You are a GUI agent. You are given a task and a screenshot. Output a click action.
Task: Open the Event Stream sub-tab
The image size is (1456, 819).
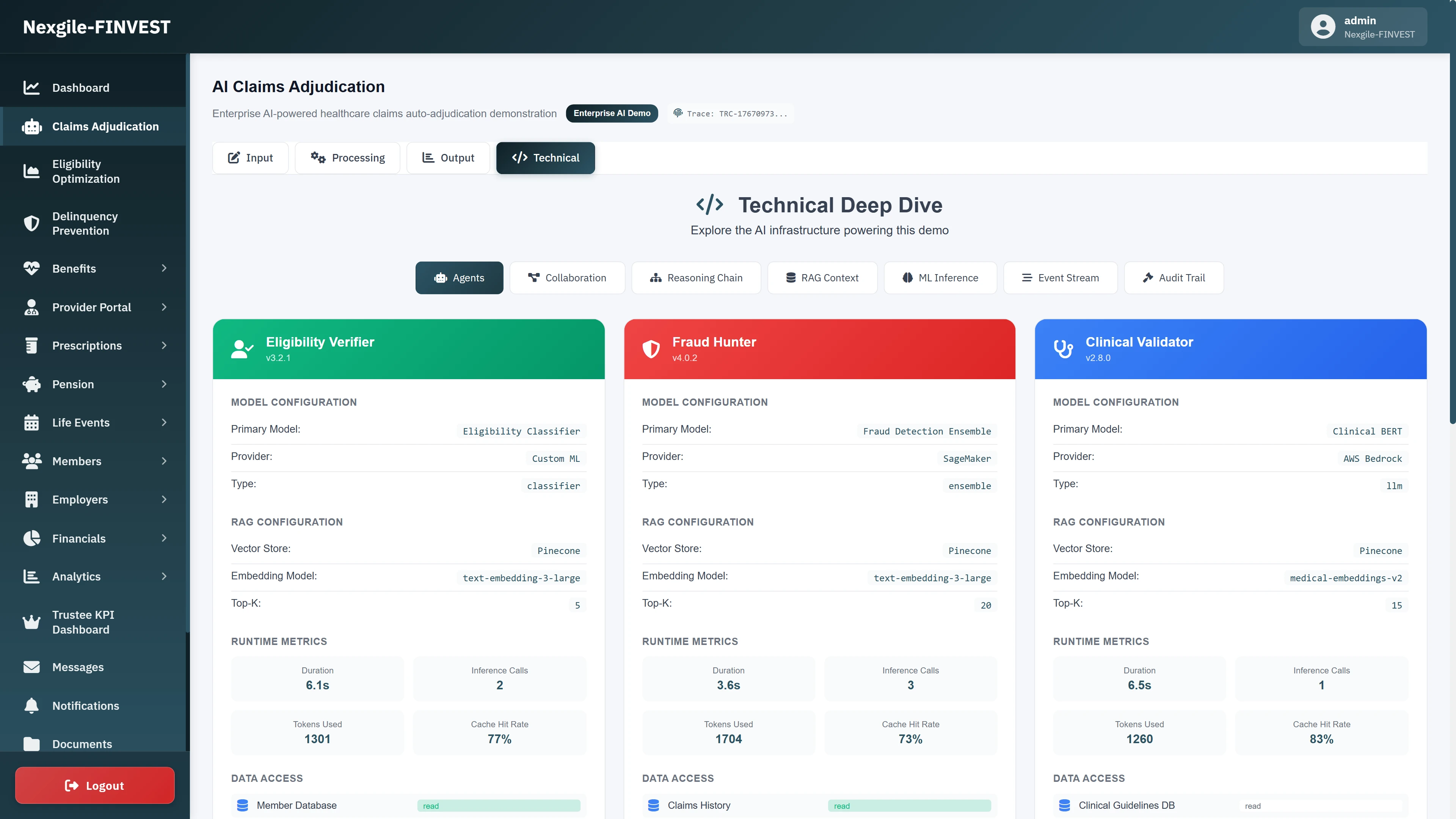point(1061,278)
